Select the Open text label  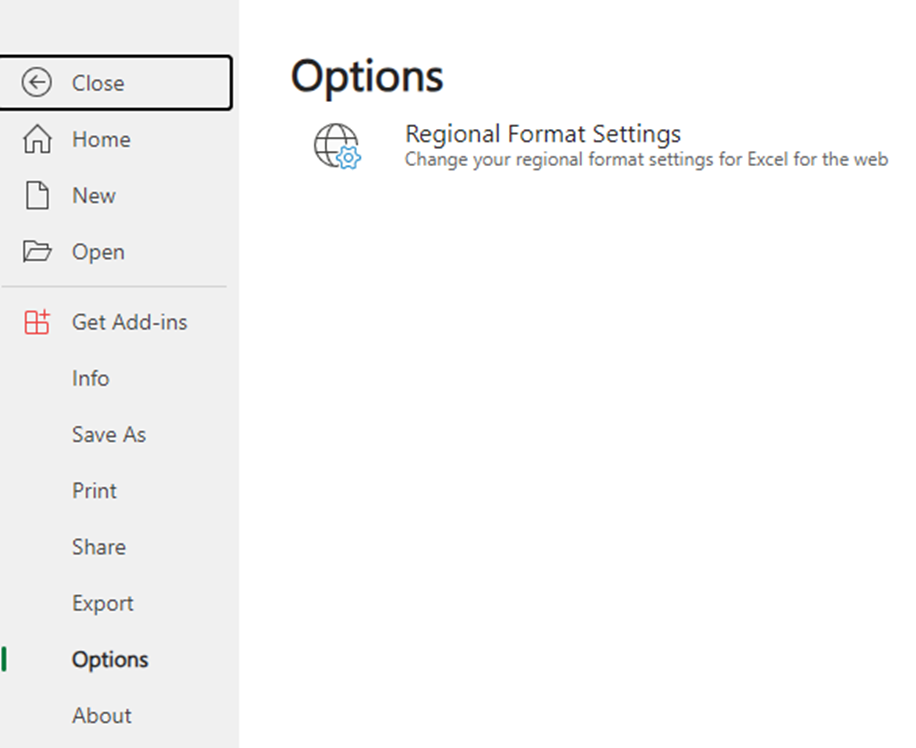[x=98, y=252]
